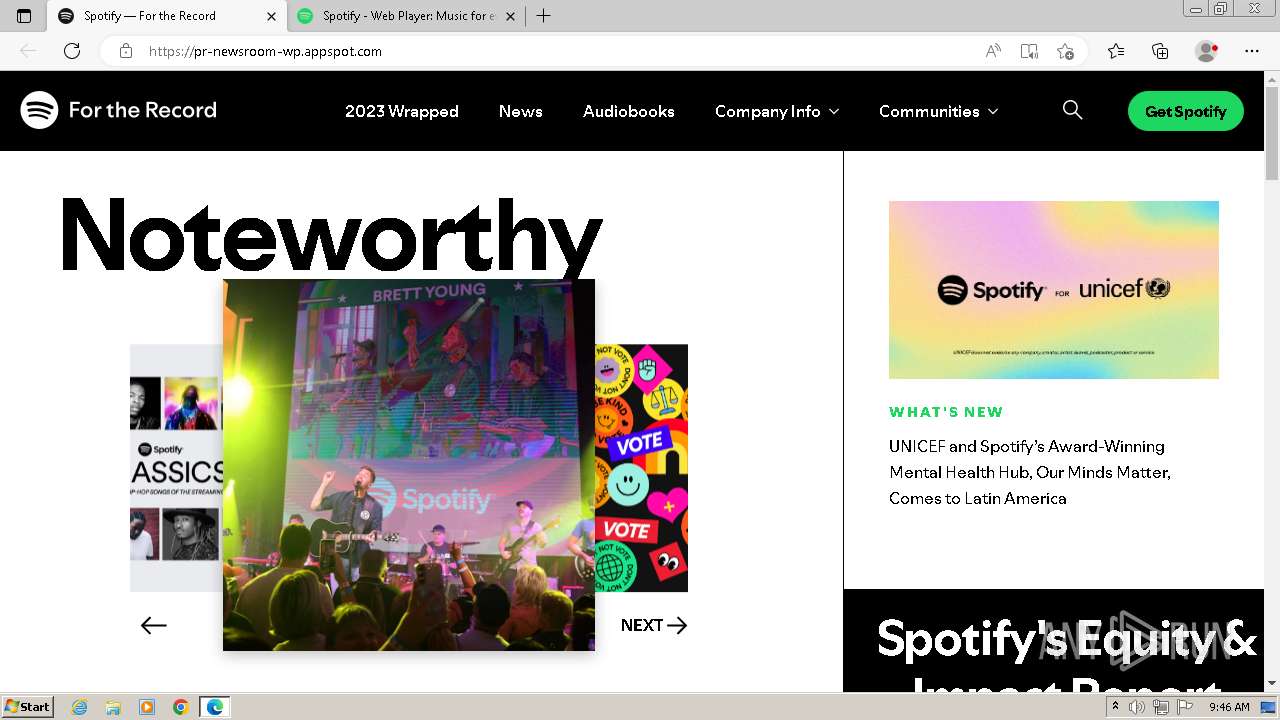The image size is (1280, 720).
Task: Switch to Spotify Web Player tab
Action: 407,16
